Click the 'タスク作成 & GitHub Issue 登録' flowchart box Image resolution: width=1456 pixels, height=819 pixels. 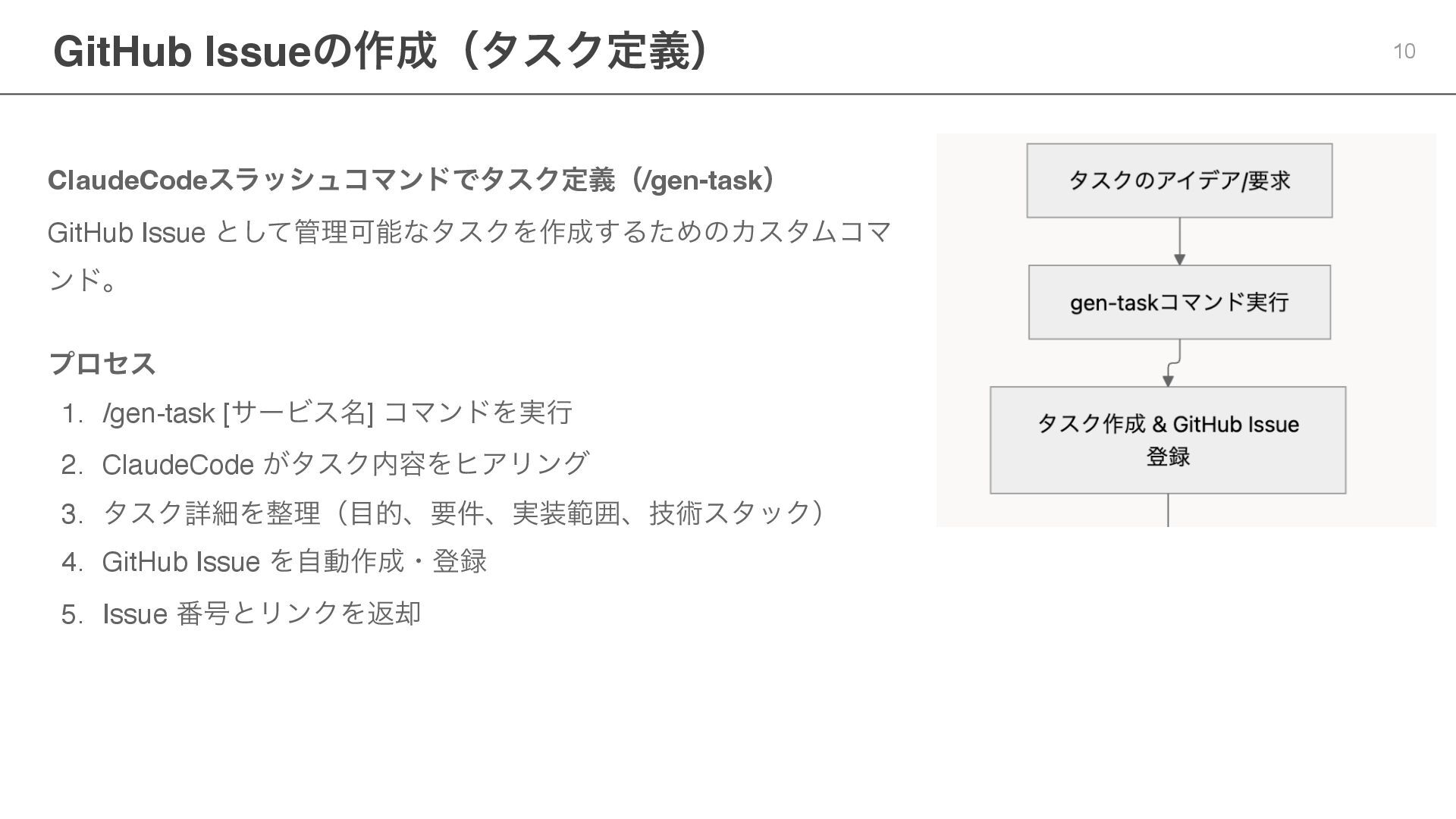1168,440
